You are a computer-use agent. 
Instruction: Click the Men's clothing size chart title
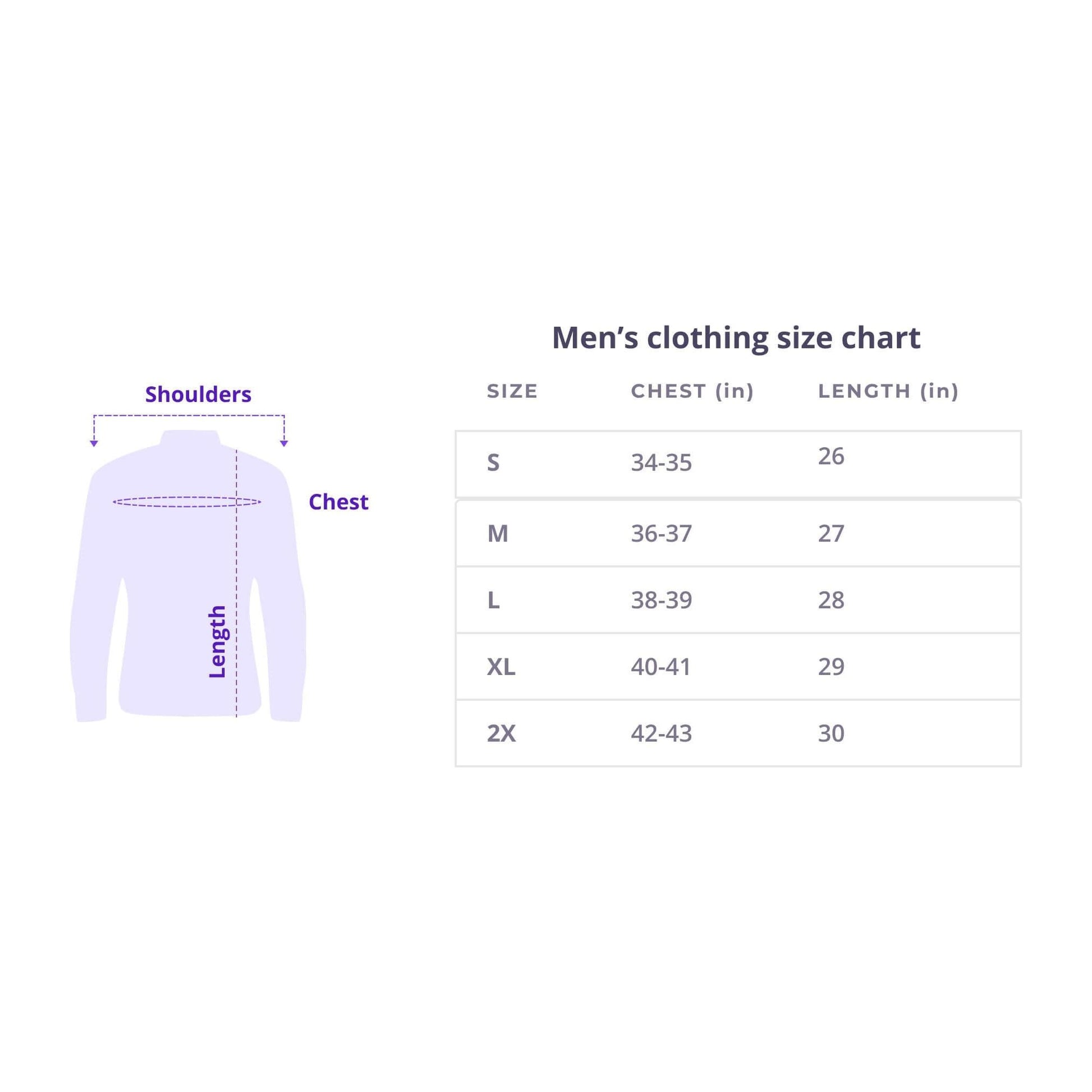(736, 338)
